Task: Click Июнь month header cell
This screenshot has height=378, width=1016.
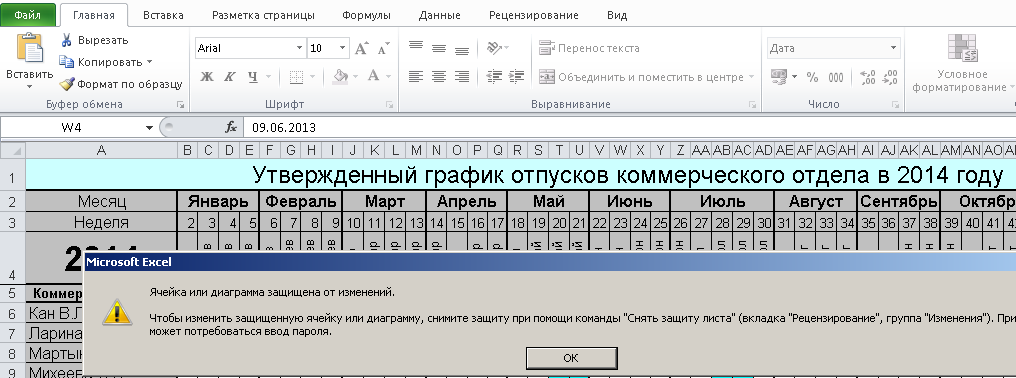Action: [x=629, y=201]
